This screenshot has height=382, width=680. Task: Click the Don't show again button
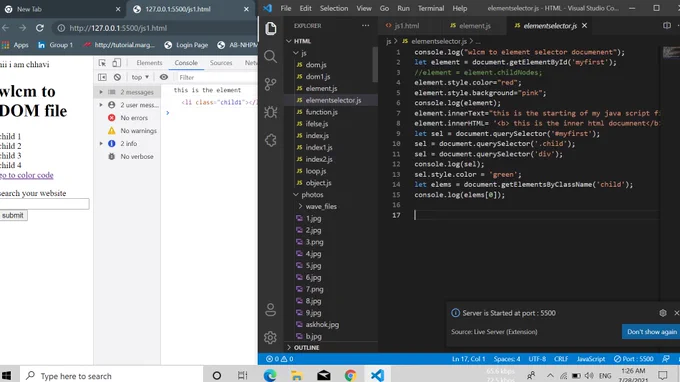click(x=651, y=332)
